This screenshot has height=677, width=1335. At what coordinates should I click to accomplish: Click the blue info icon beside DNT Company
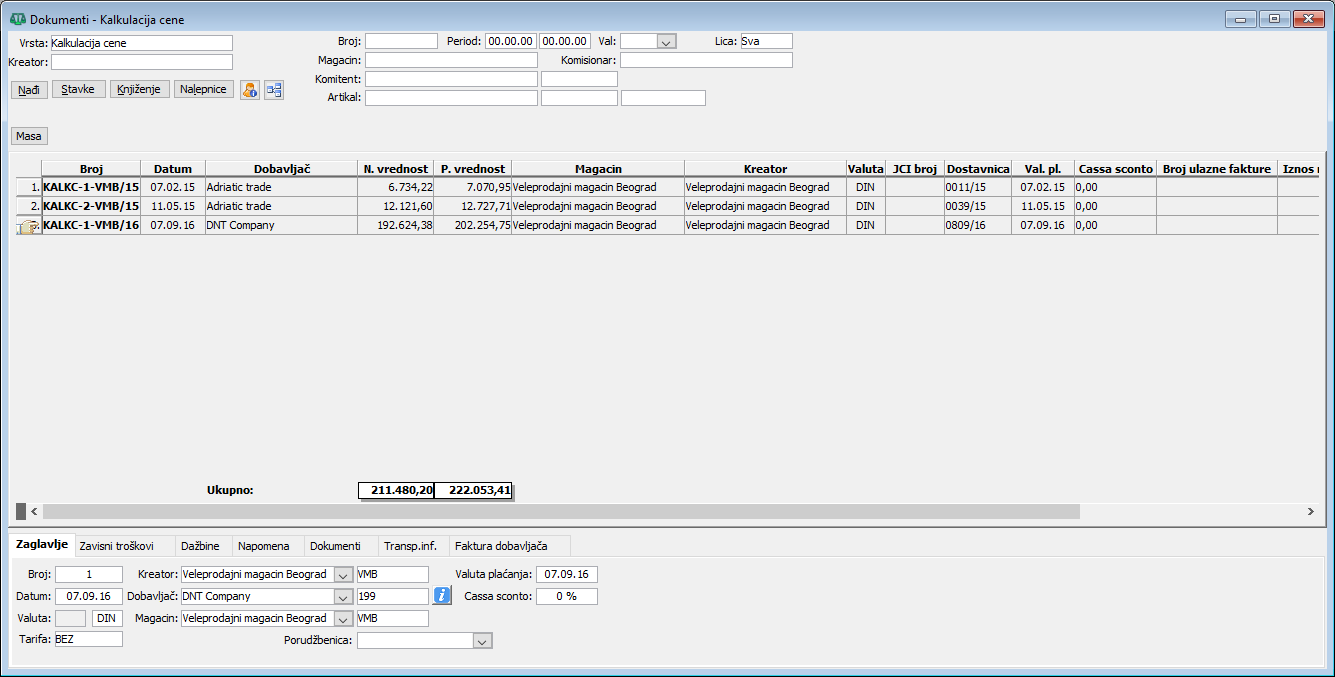[443, 596]
